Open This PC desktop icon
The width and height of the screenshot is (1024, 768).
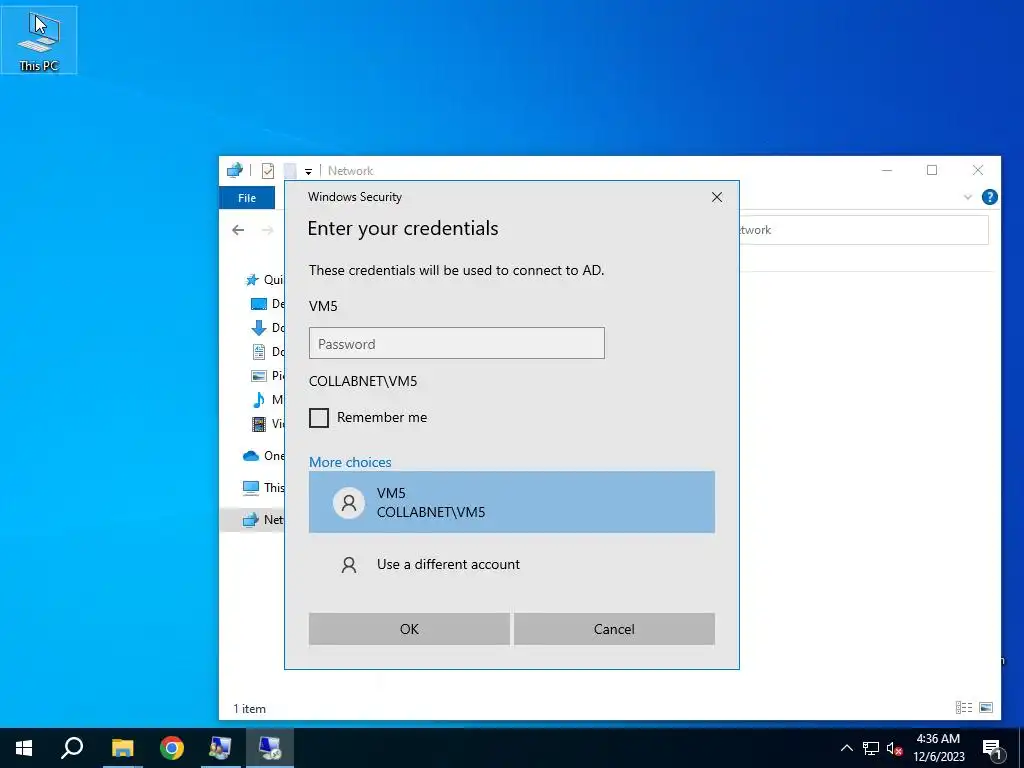coord(39,40)
